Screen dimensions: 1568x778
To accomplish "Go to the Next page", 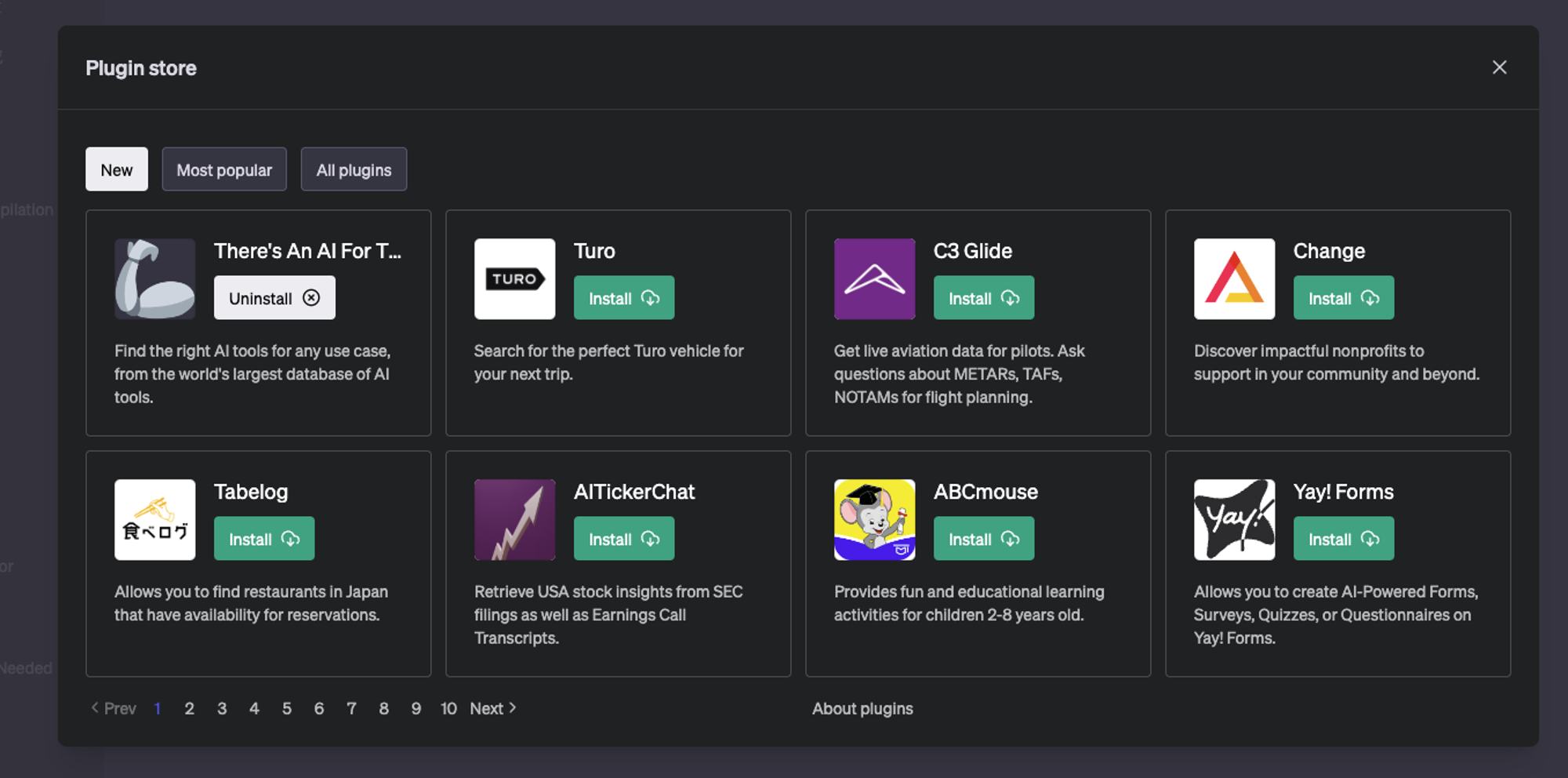I will point(493,708).
